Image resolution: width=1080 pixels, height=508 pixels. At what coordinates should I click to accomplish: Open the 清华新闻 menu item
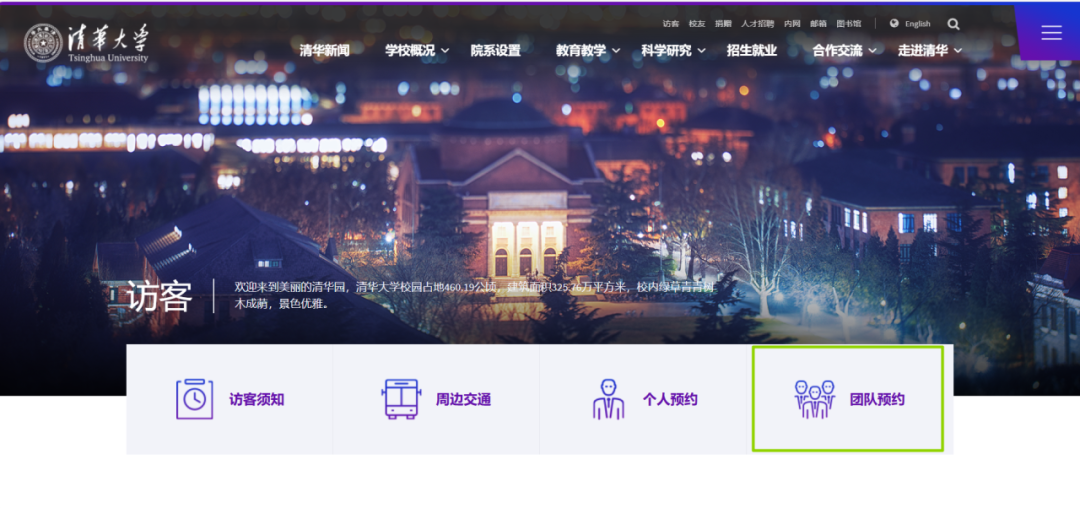(x=324, y=51)
